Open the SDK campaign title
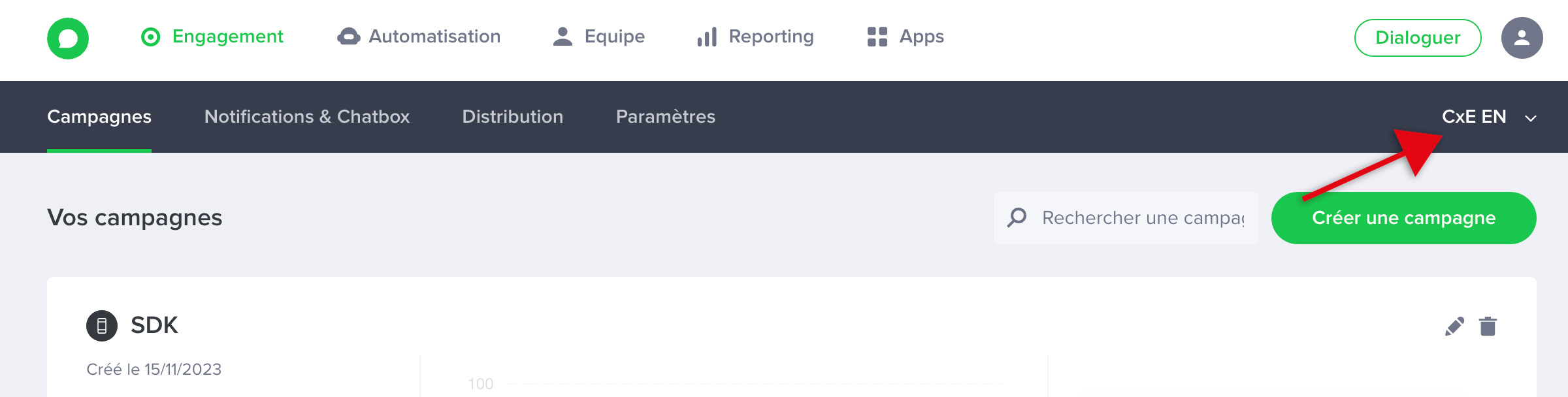The image size is (1568, 397). click(154, 325)
